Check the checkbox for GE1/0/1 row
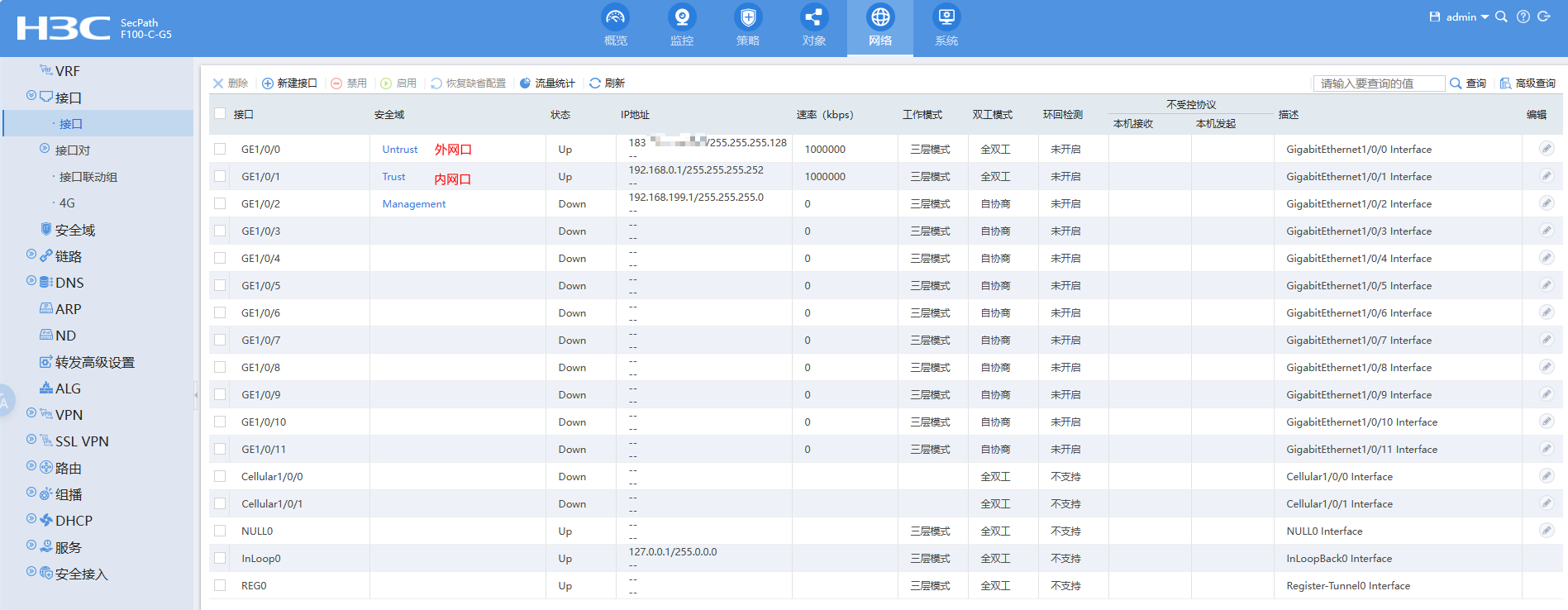This screenshot has width=1568, height=610. pyautogui.click(x=220, y=176)
